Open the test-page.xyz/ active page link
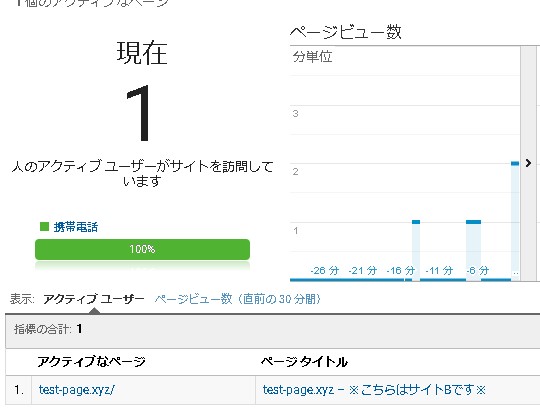Viewport: 540px width, 417px height. pyautogui.click(x=77, y=389)
